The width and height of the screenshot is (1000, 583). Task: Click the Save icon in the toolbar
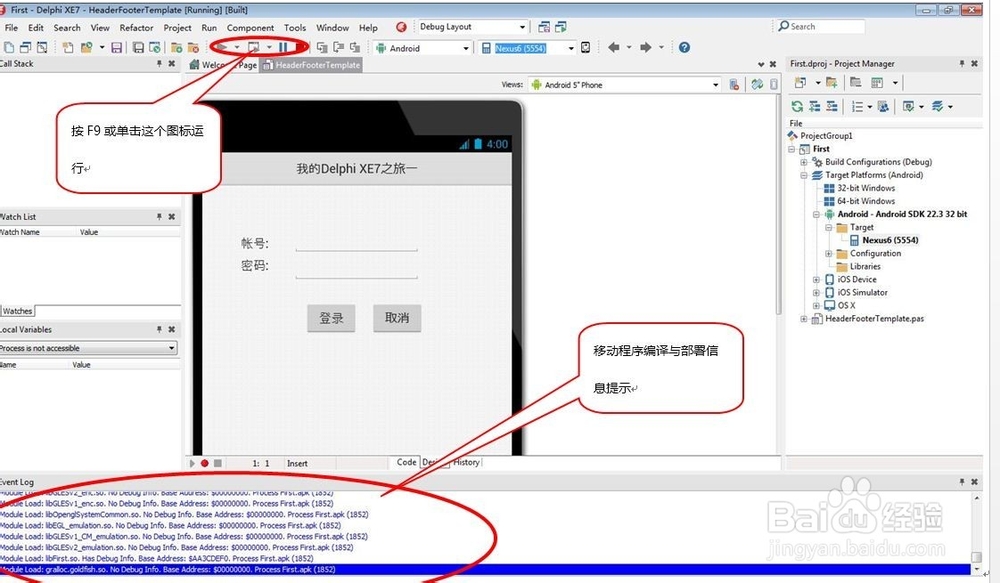point(116,47)
